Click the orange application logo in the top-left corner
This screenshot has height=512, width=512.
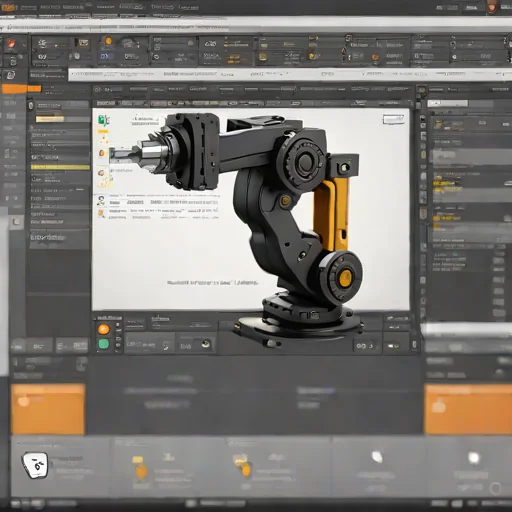point(8,7)
